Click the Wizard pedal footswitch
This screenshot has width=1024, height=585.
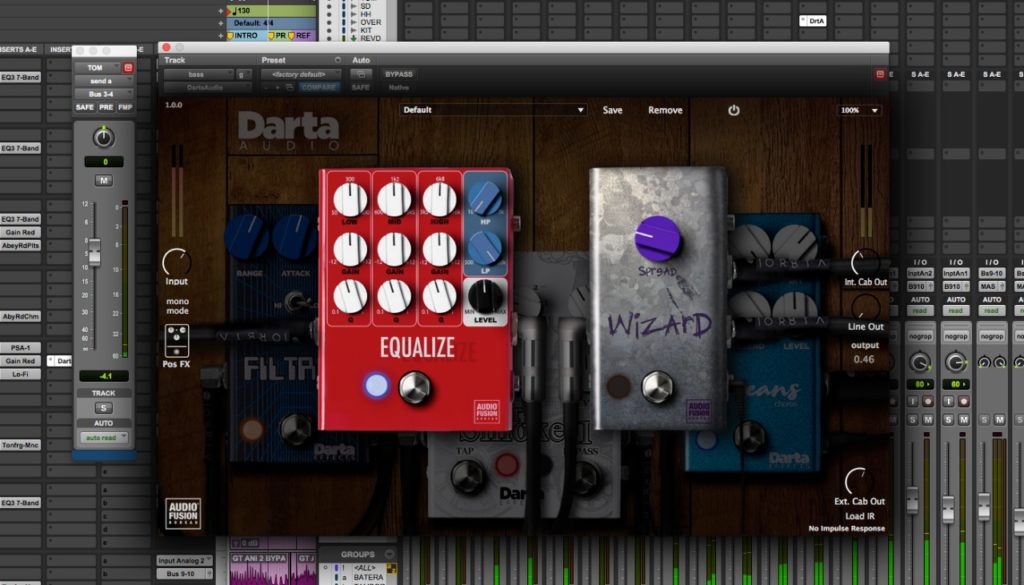click(x=657, y=387)
